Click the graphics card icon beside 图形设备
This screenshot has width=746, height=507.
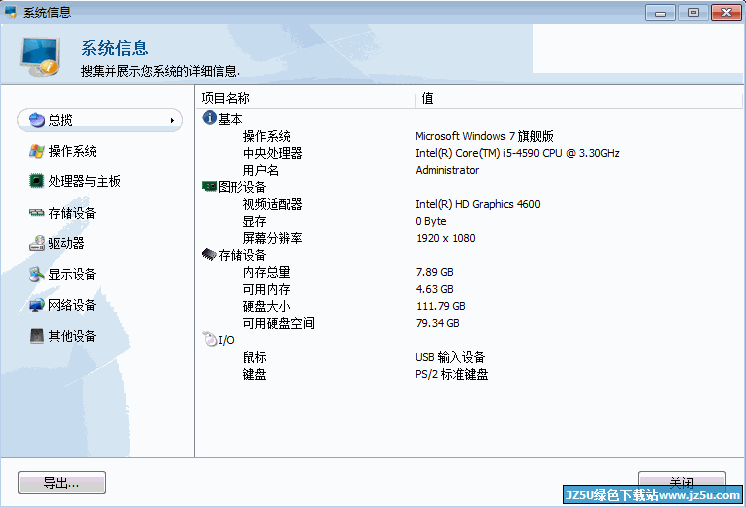coord(209,186)
